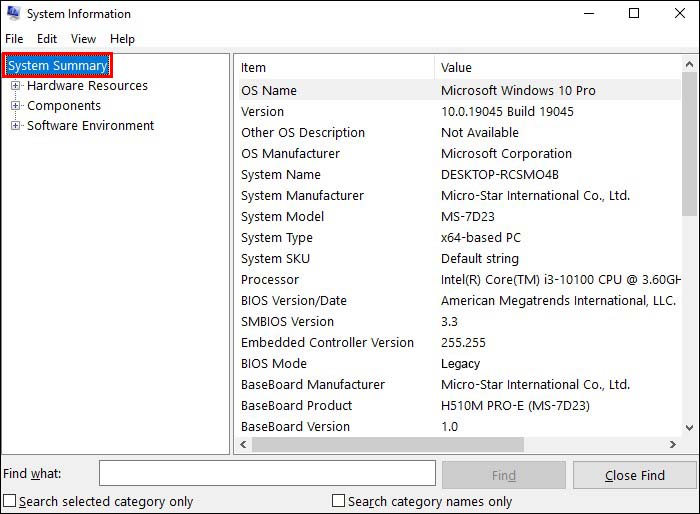Viewport: 700px width, 514px height.
Task: Select the Processor row in the list
Action: (x=270, y=280)
